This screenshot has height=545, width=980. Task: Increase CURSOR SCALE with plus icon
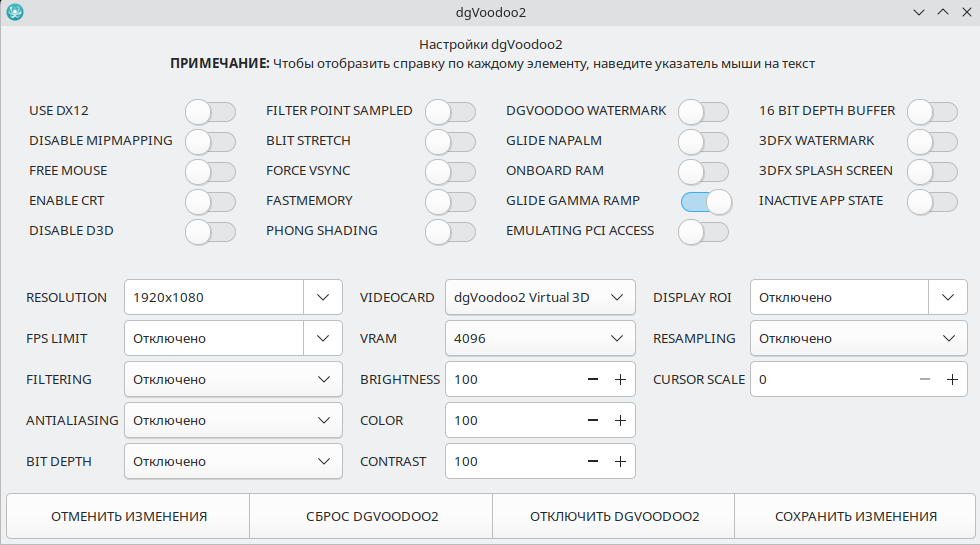coord(952,379)
